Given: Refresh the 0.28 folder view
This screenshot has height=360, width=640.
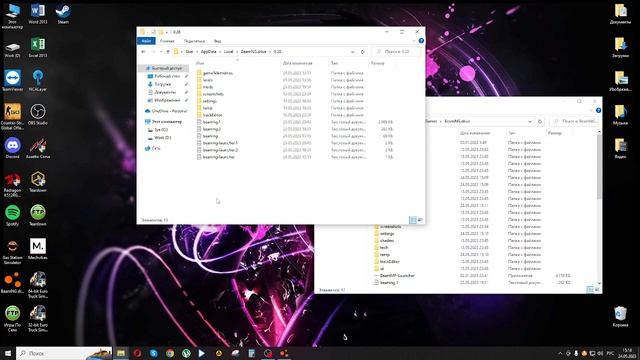Looking at the screenshot, I should point(362,52).
